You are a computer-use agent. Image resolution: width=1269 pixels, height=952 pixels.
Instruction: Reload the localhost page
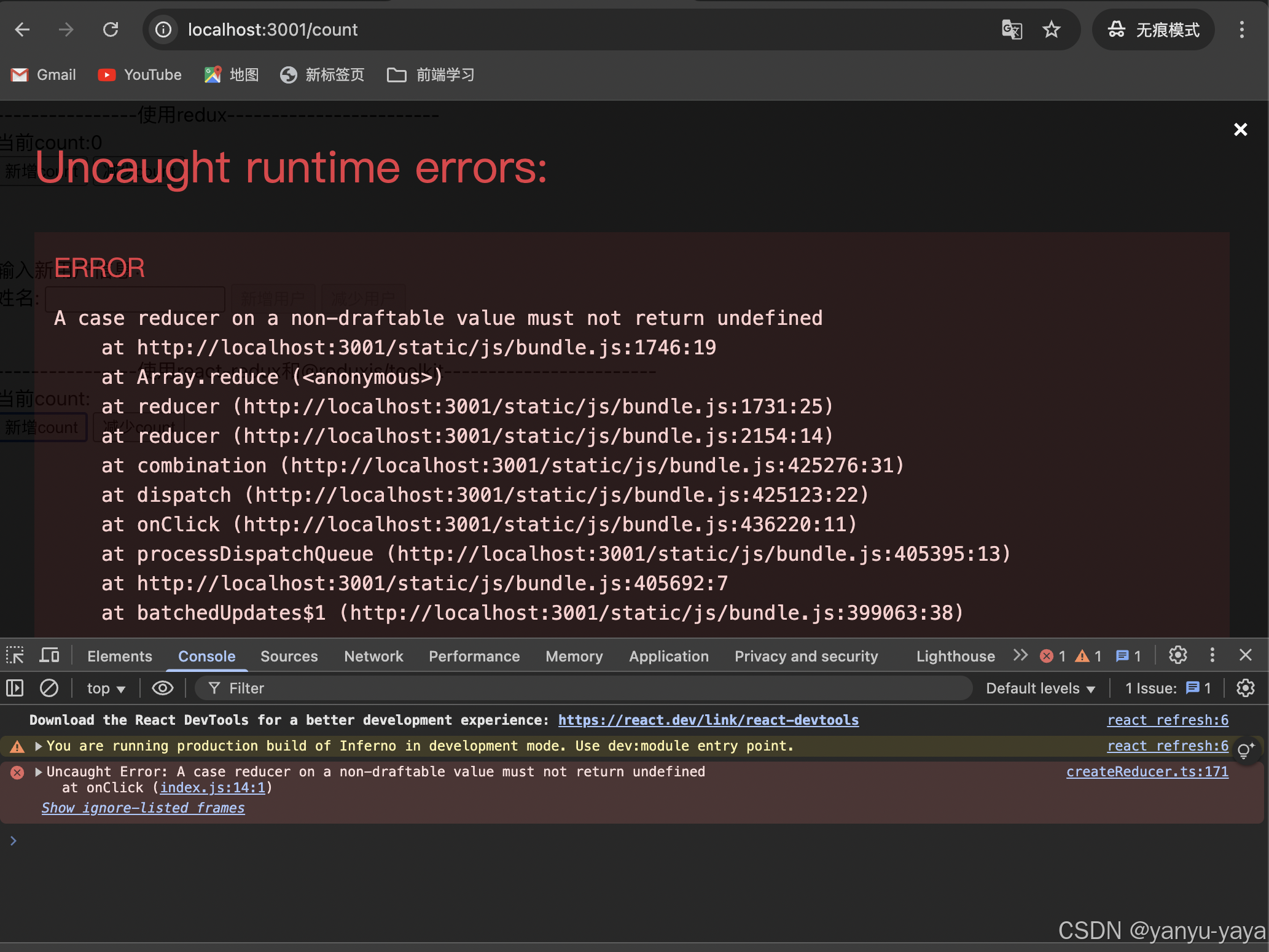(111, 29)
